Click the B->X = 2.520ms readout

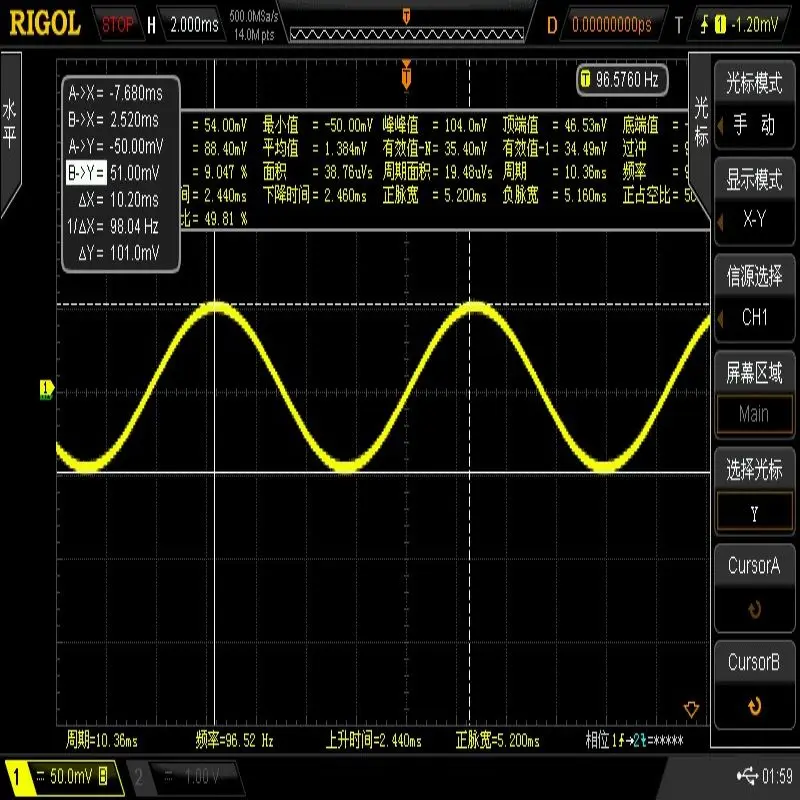tap(113, 119)
